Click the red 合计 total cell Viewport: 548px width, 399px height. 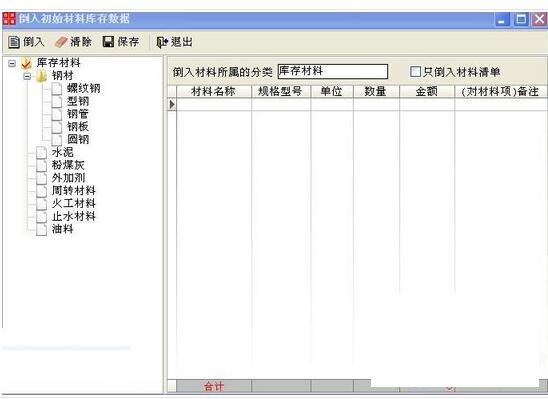pyautogui.click(x=214, y=386)
